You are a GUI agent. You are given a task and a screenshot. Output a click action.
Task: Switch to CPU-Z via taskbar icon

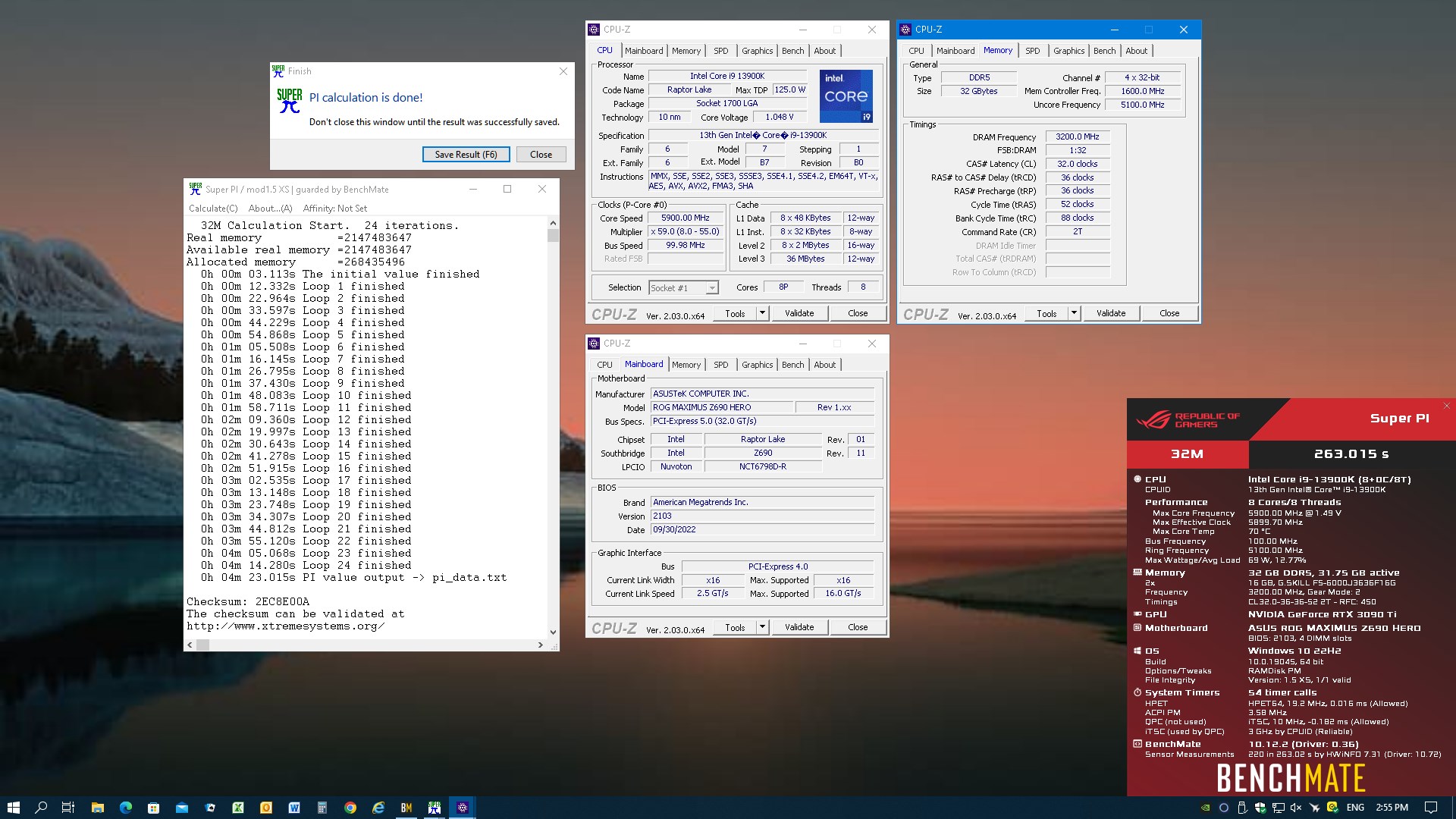coord(463,808)
